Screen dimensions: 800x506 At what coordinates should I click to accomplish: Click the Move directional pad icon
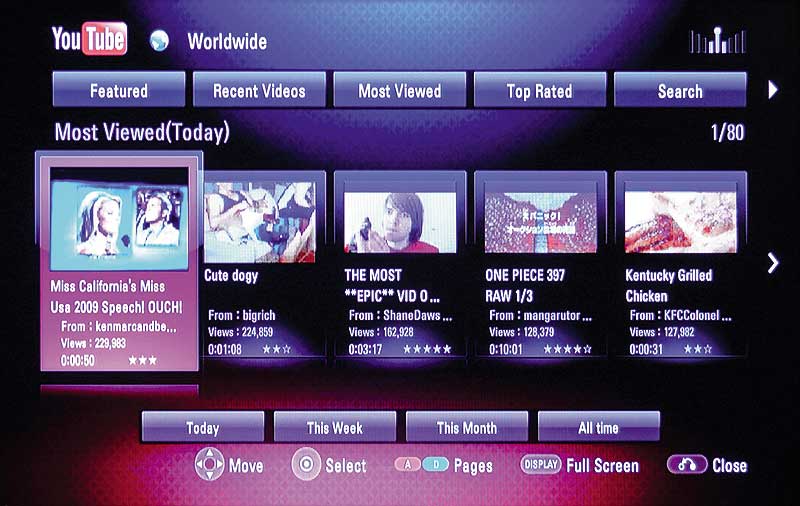209,464
